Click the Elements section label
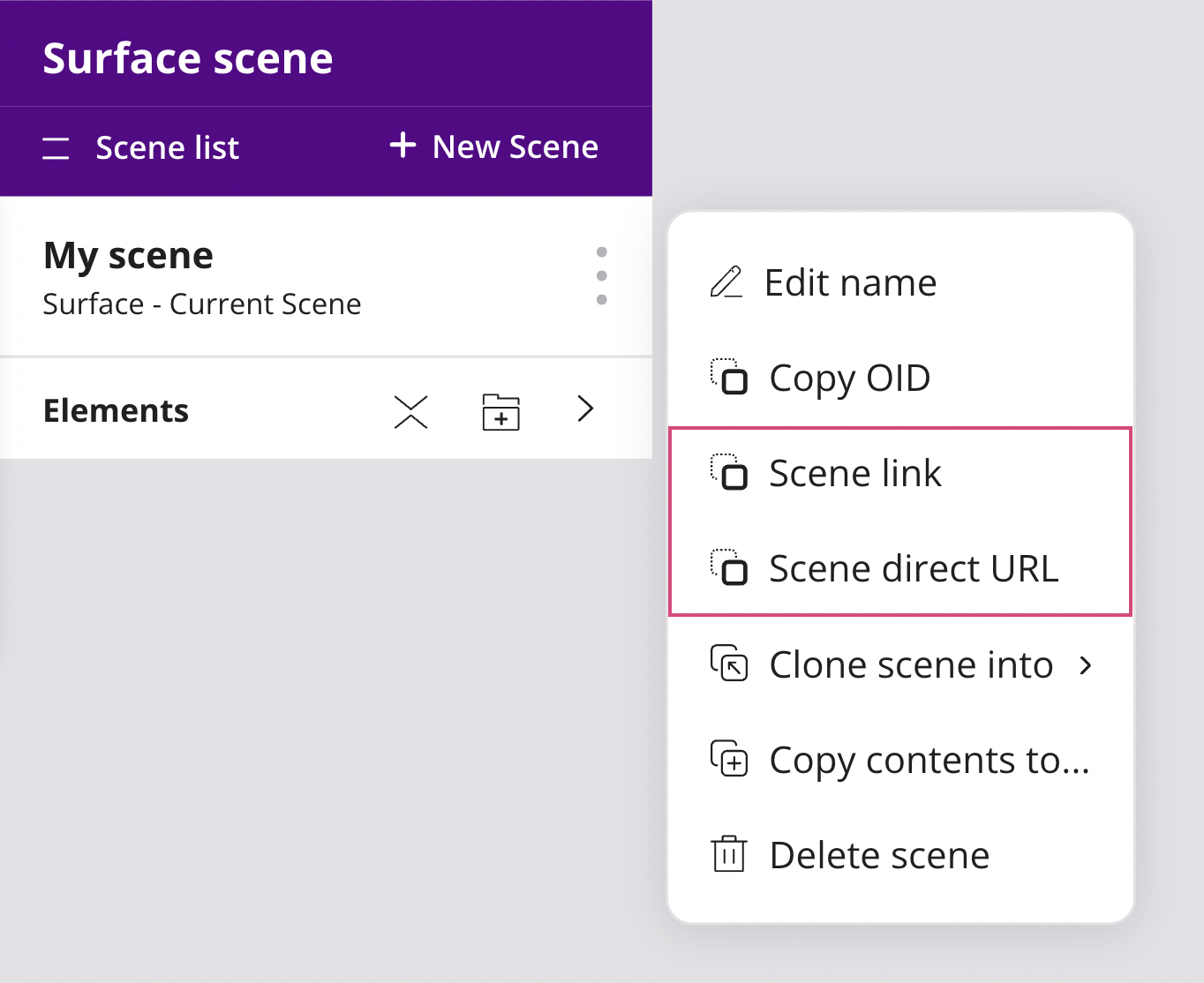1204x983 pixels. click(116, 410)
